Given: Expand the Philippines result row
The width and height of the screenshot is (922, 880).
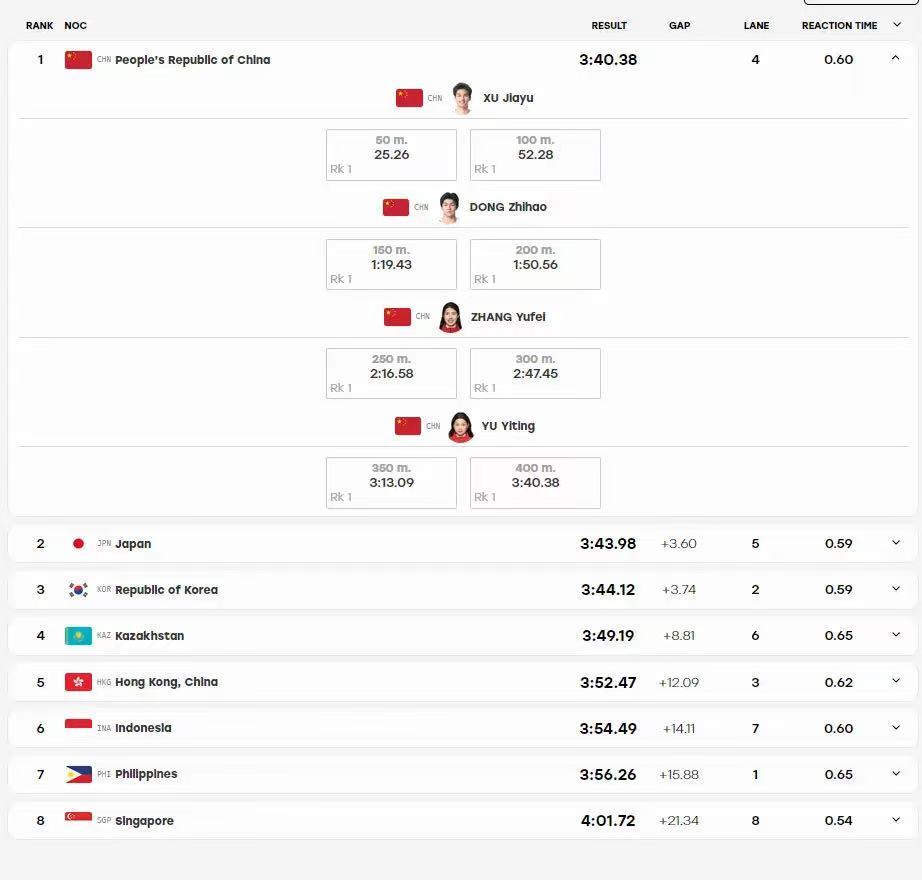Looking at the screenshot, I should click(x=896, y=773).
